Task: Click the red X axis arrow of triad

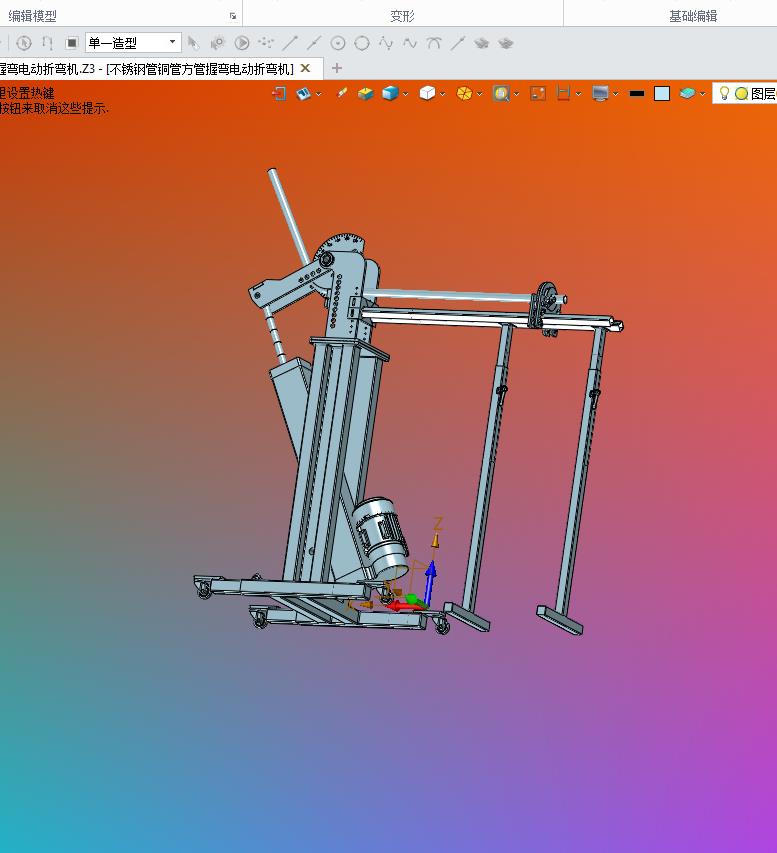Action: pyautogui.click(x=400, y=605)
